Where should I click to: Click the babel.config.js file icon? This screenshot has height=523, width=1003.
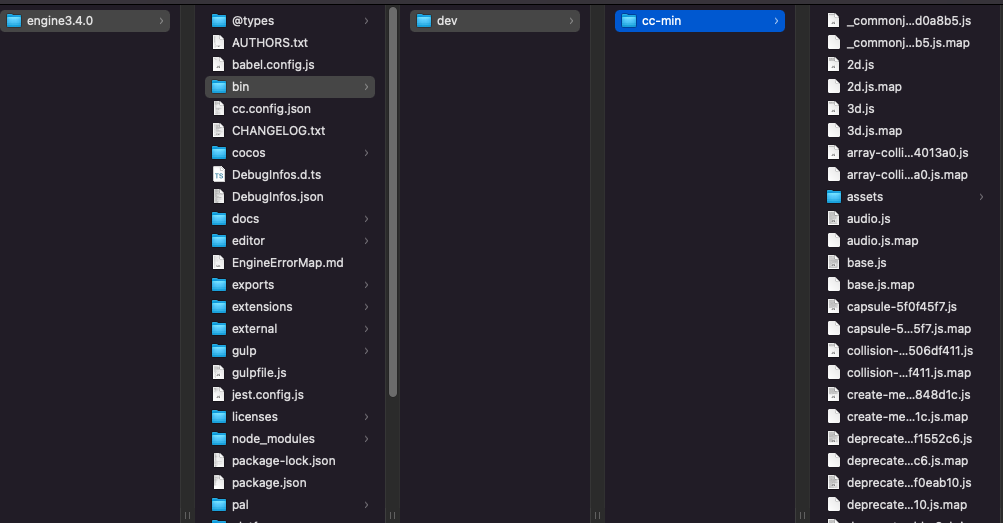(x=219, y=64)
